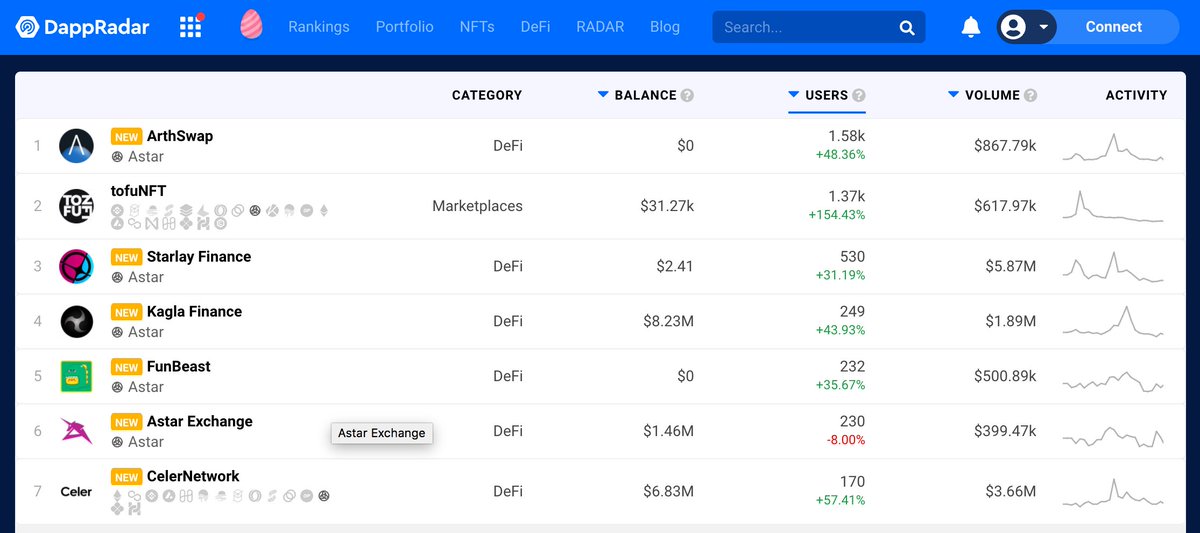
Task: View the tofuNFT activity sparkline chart
Action: (1113, 206)
